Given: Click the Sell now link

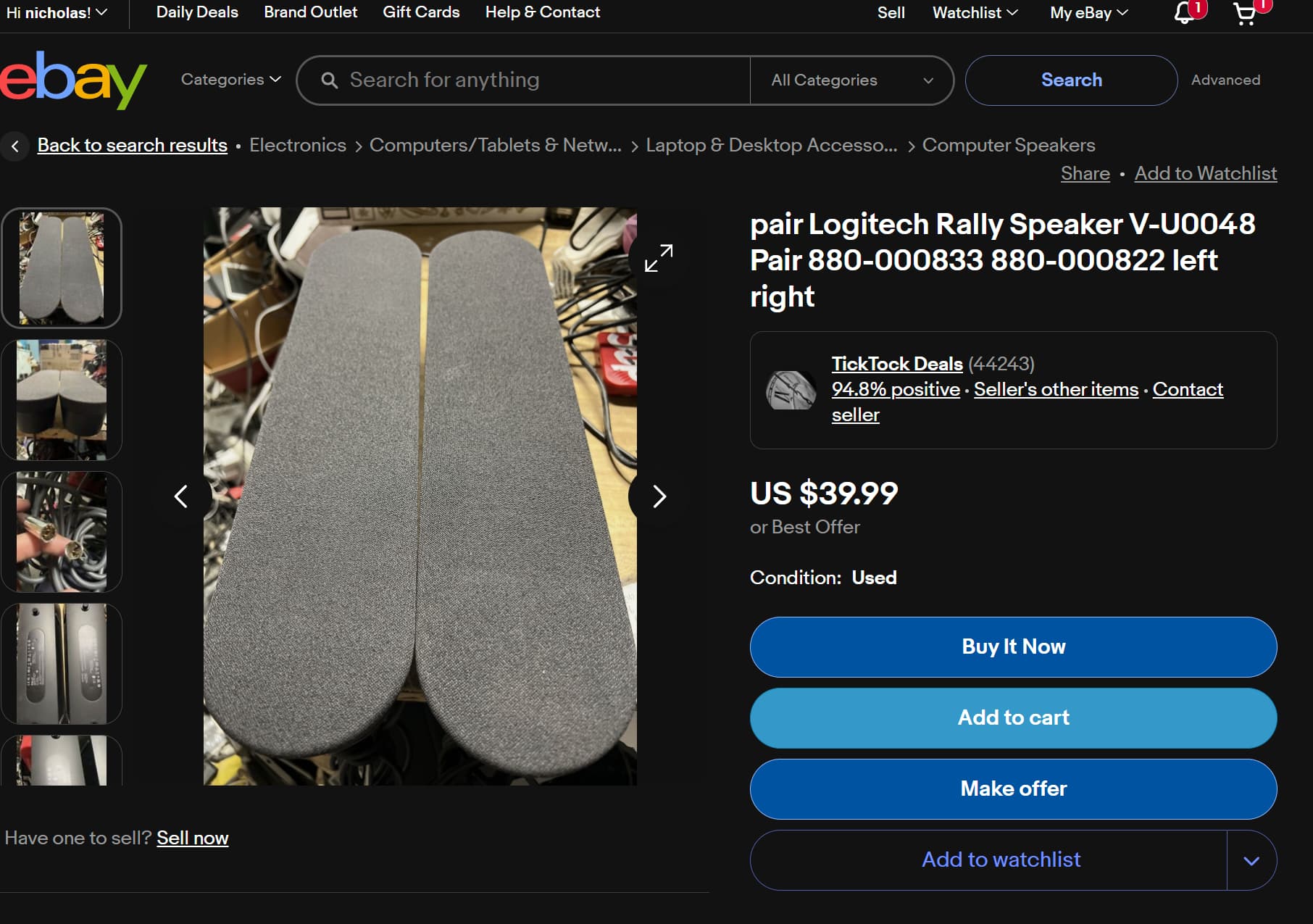Looking at the screenshot, I should pyautogui.click(x=192, y=838).
